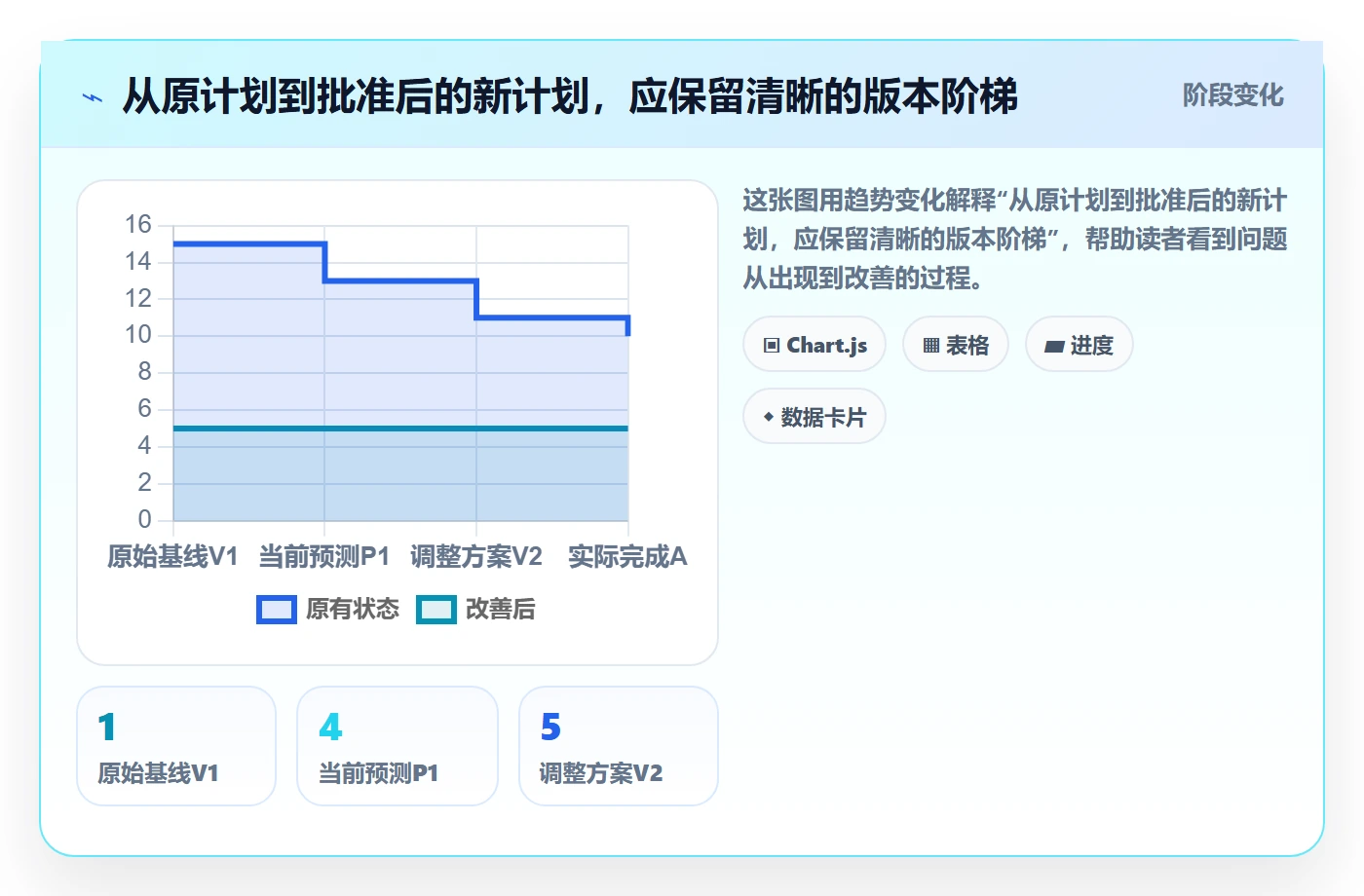Click the 调整方案V2 x-axis label
1364x896 pixels.
click(x=476, y=557)
